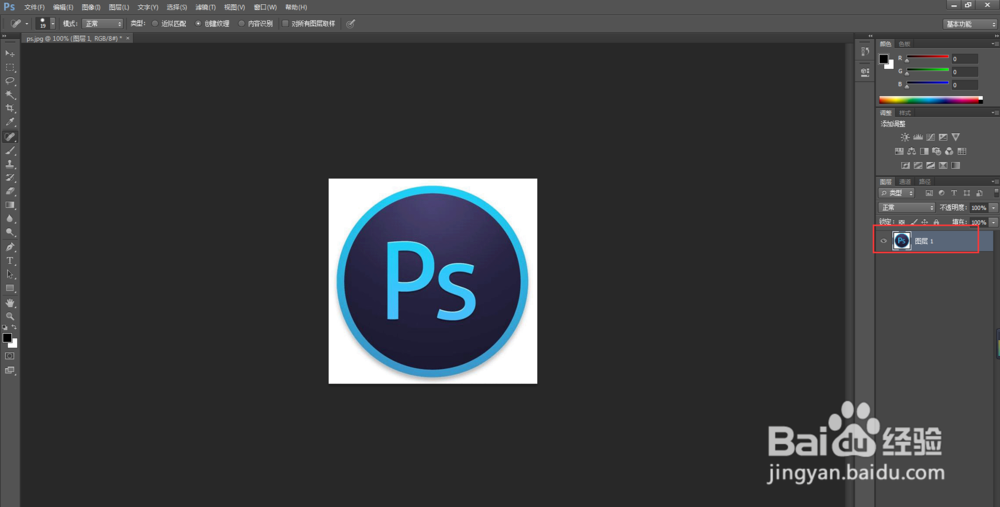Open the 编辑(E) menu
1000x507 pixels.
62,7
